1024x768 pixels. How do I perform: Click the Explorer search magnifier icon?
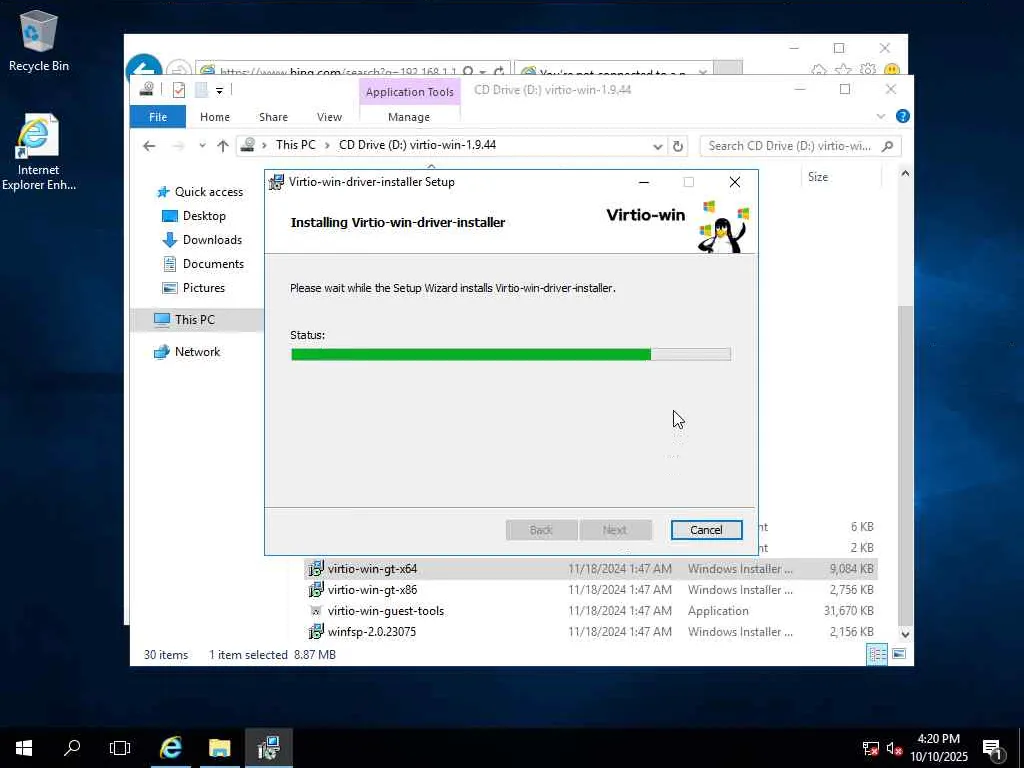coord(887,146)
